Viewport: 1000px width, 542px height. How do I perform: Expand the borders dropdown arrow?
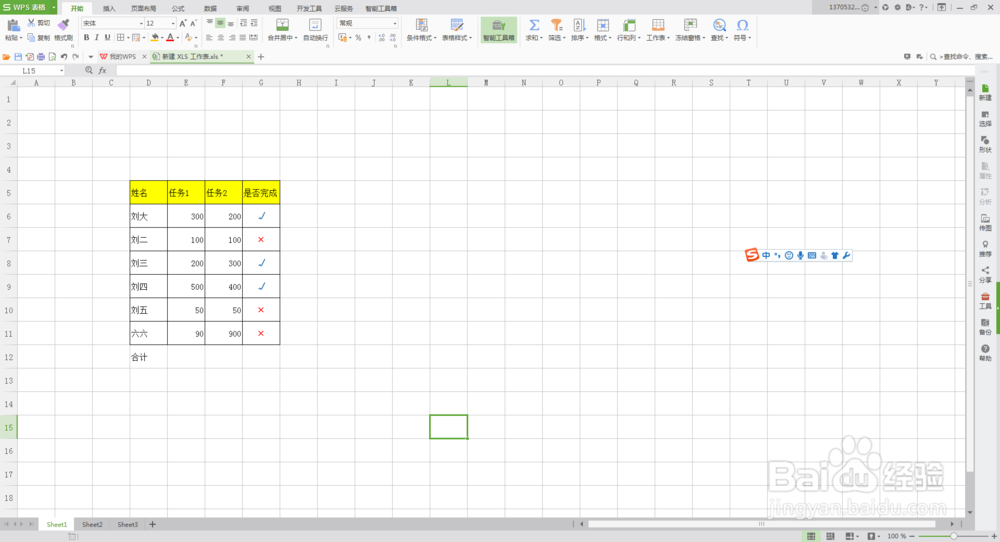point(128,38)
